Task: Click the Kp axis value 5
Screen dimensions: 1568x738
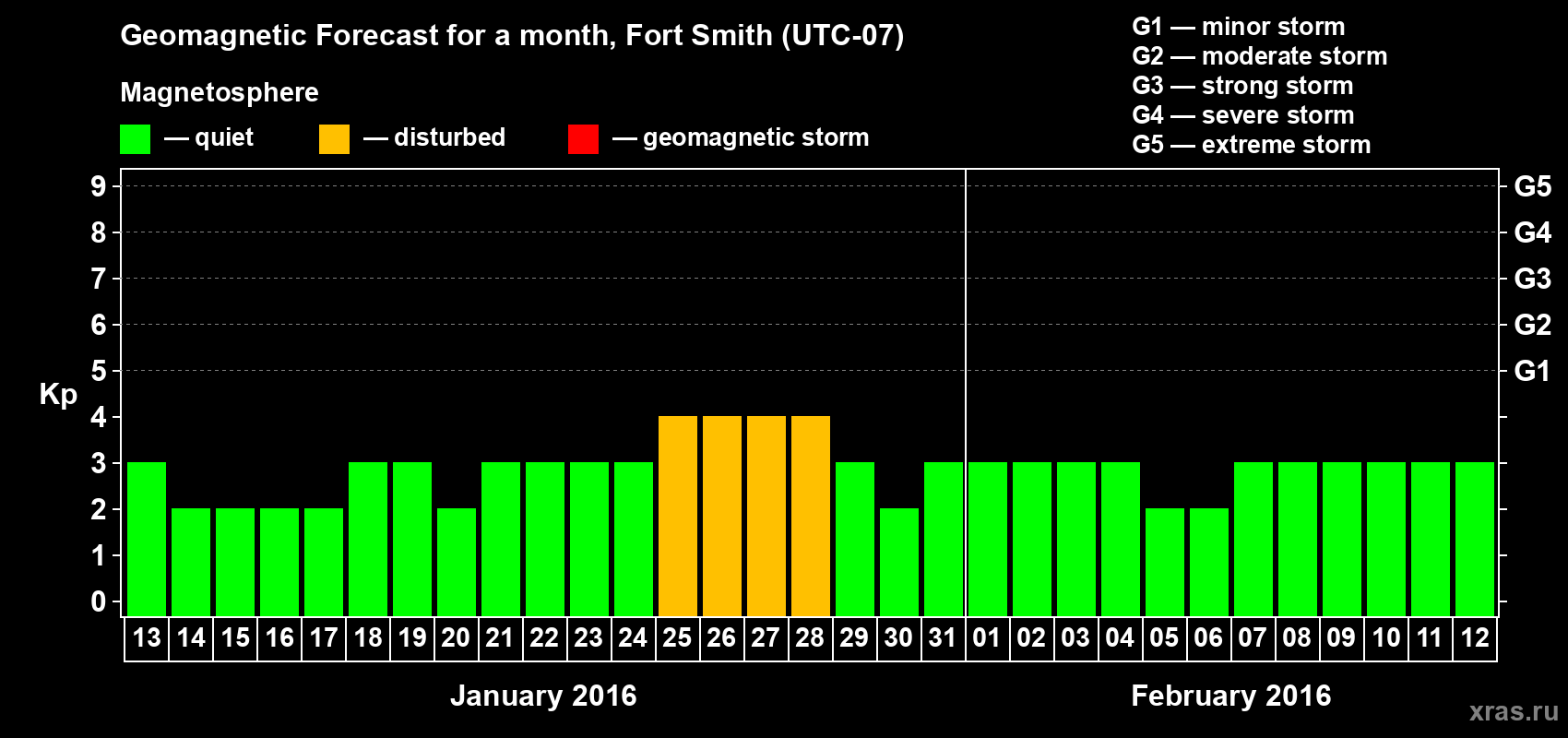Action: click(x=99, y=371)
